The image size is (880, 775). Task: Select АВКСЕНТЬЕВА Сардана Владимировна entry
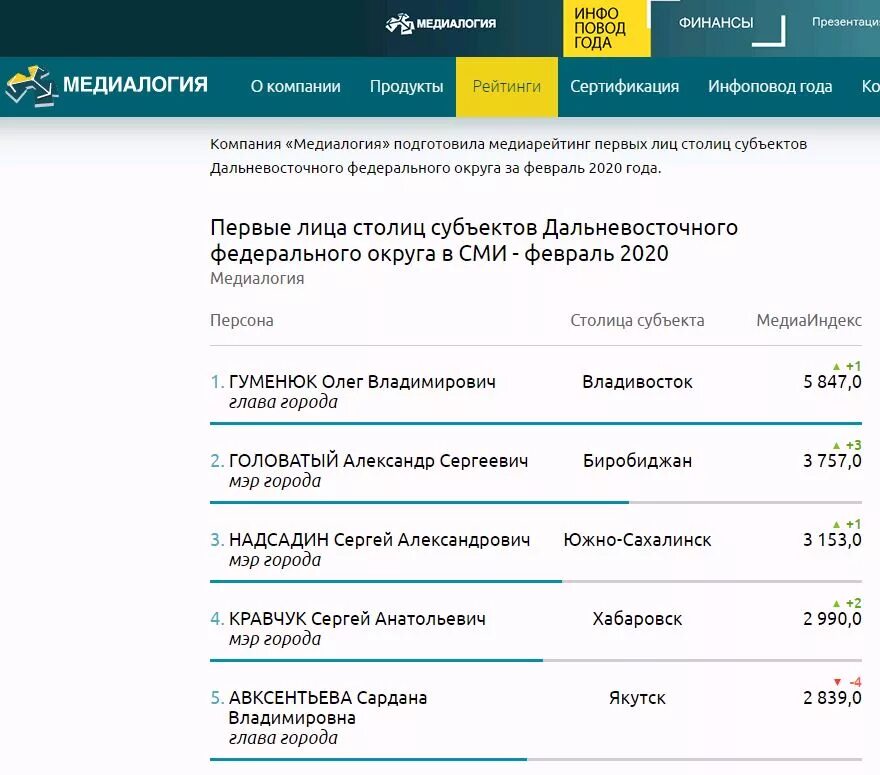point(328,708)
